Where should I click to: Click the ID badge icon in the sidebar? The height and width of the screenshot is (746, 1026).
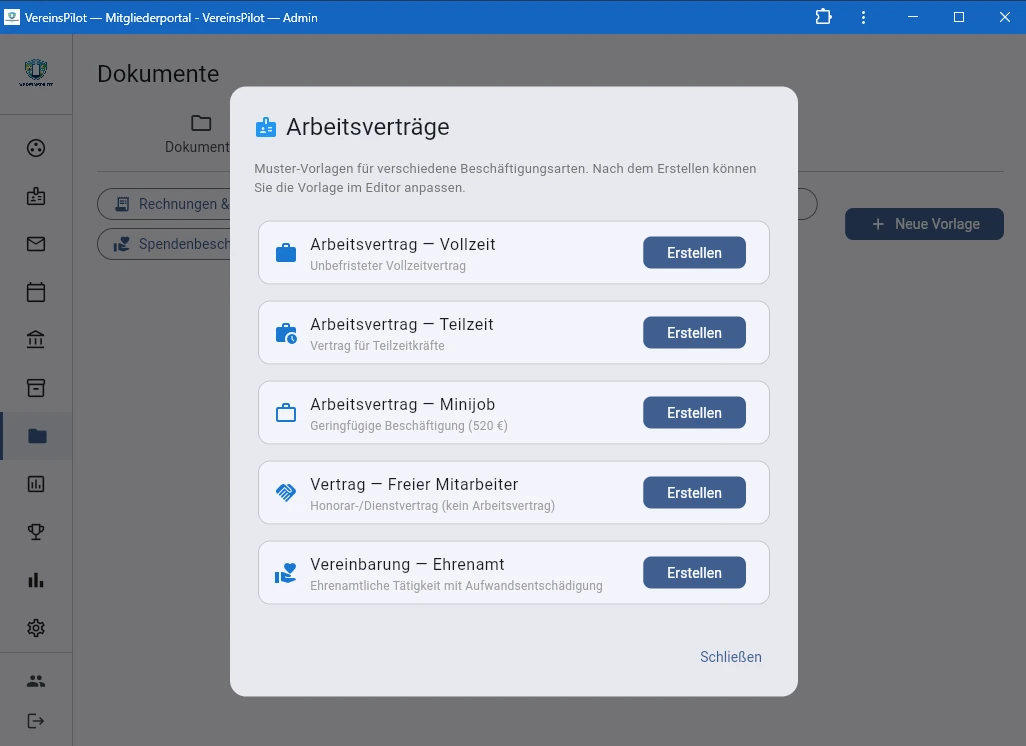(x=36, y=195)
